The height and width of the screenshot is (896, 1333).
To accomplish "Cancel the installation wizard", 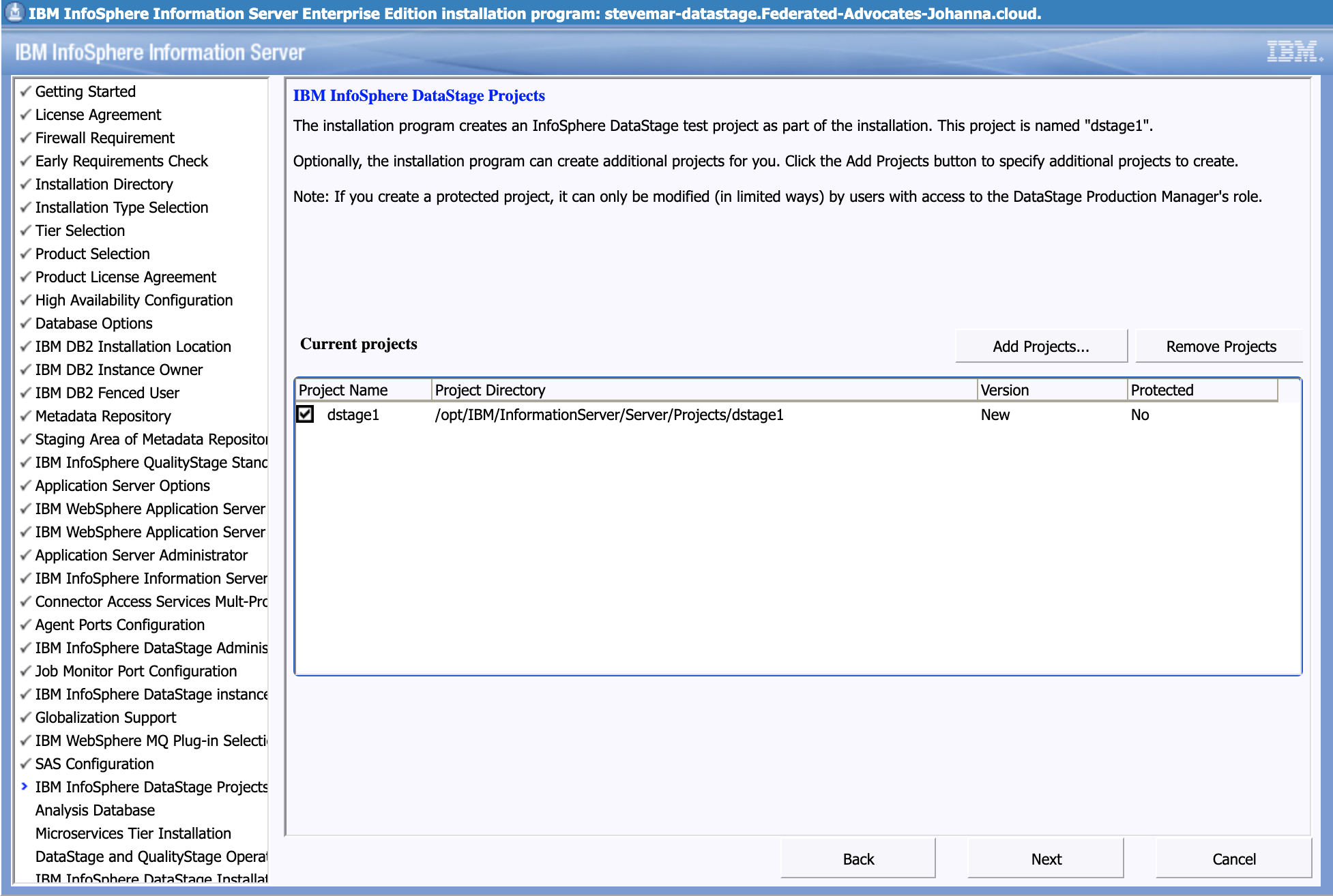I will 1233,859.
